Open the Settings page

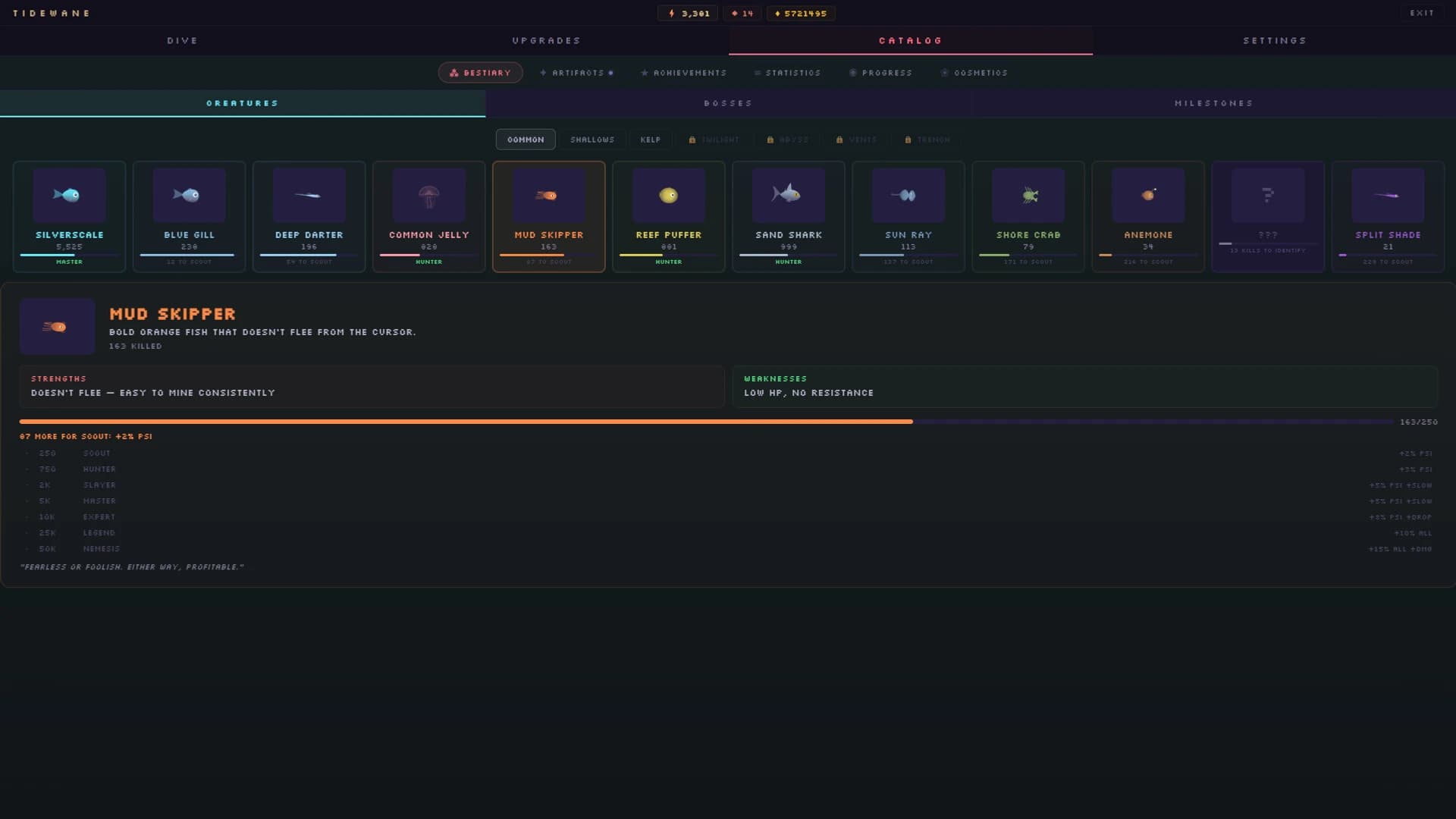point(1274,40)
